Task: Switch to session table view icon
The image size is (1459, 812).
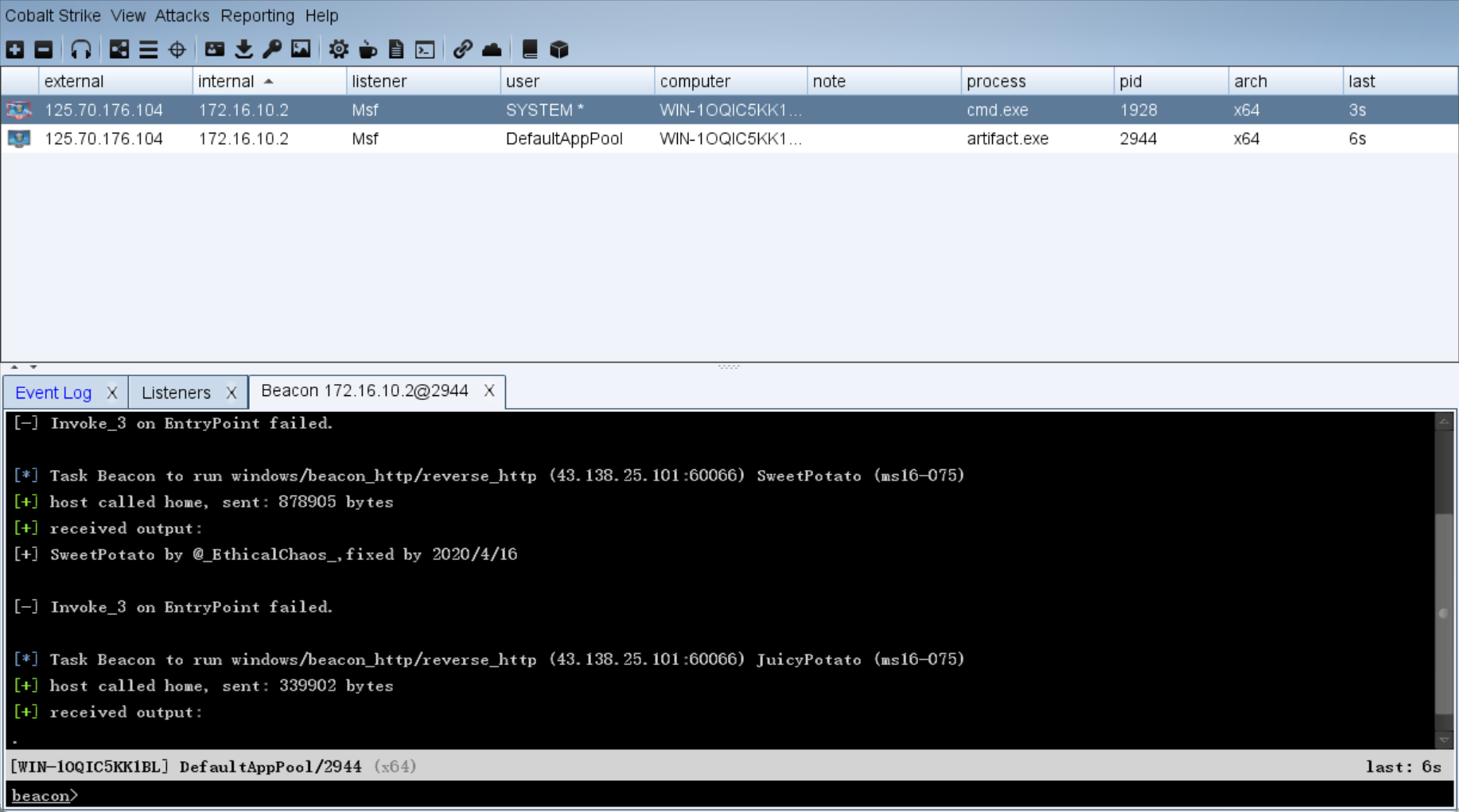Action: pyautogui.click(x=148, y=49)
